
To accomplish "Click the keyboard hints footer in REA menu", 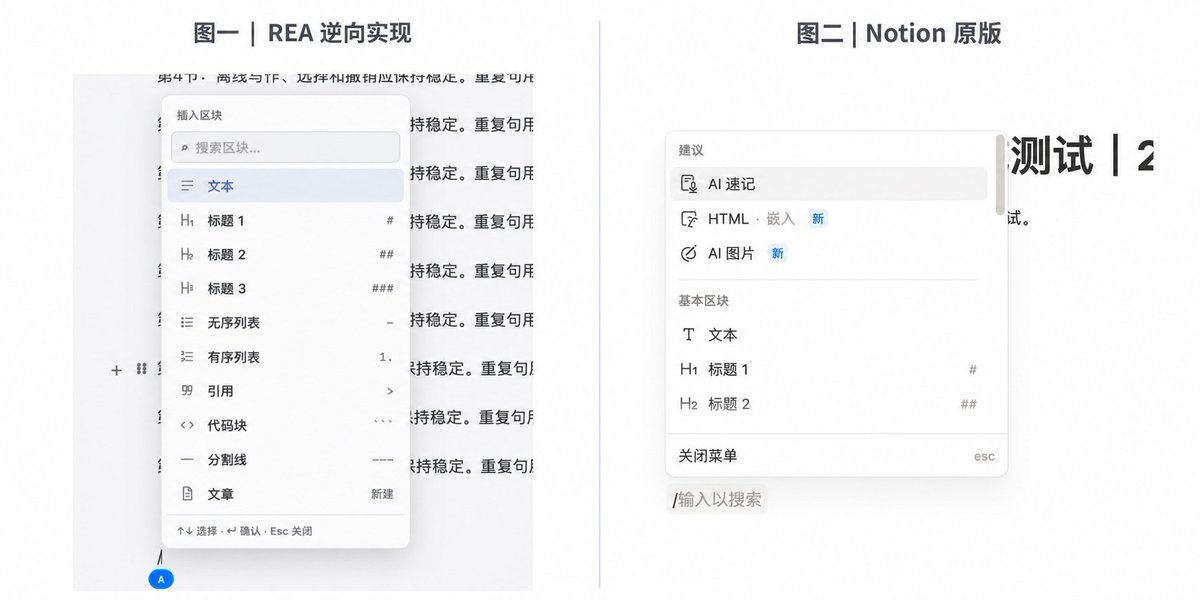I will point(244,531).
